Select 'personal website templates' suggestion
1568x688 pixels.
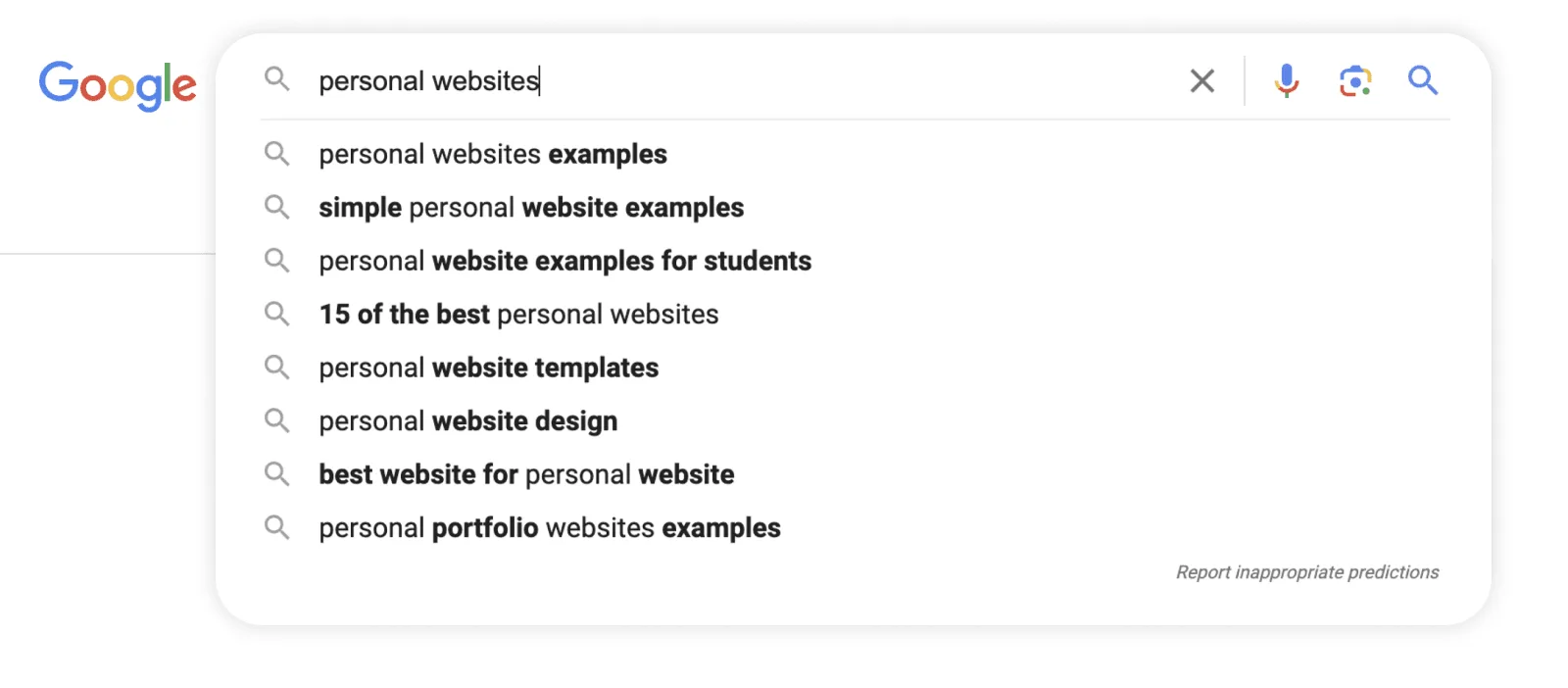pyautogui.click(x=487, y=368)
